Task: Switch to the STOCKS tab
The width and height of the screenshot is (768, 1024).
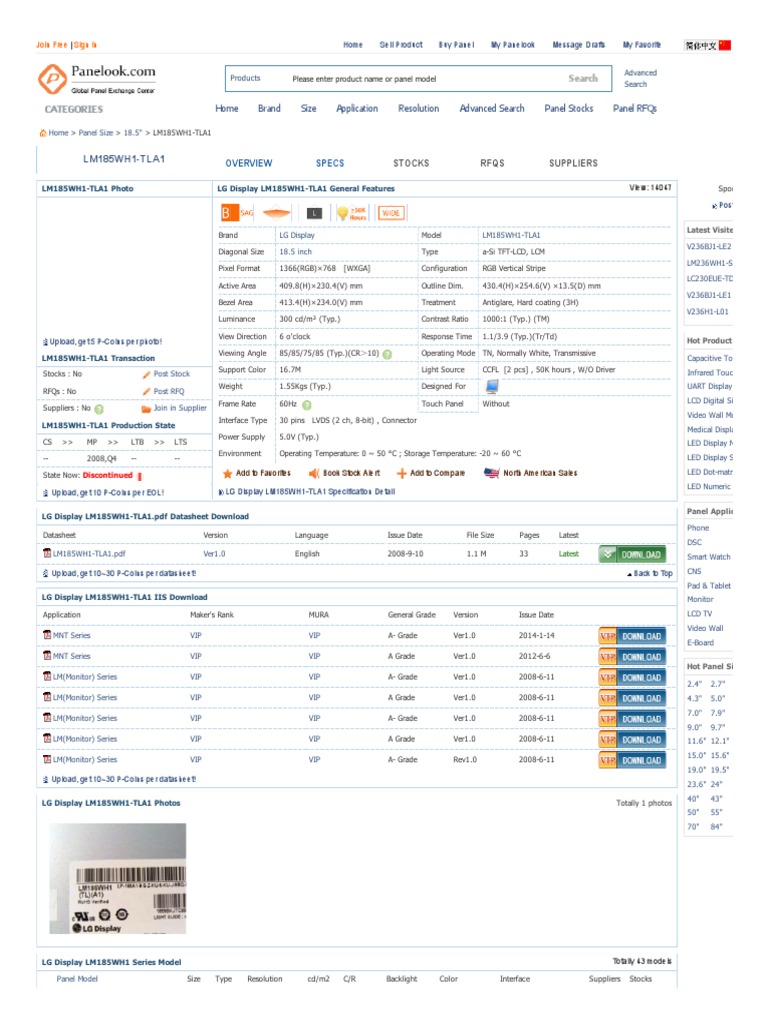Action: [411, 163]
